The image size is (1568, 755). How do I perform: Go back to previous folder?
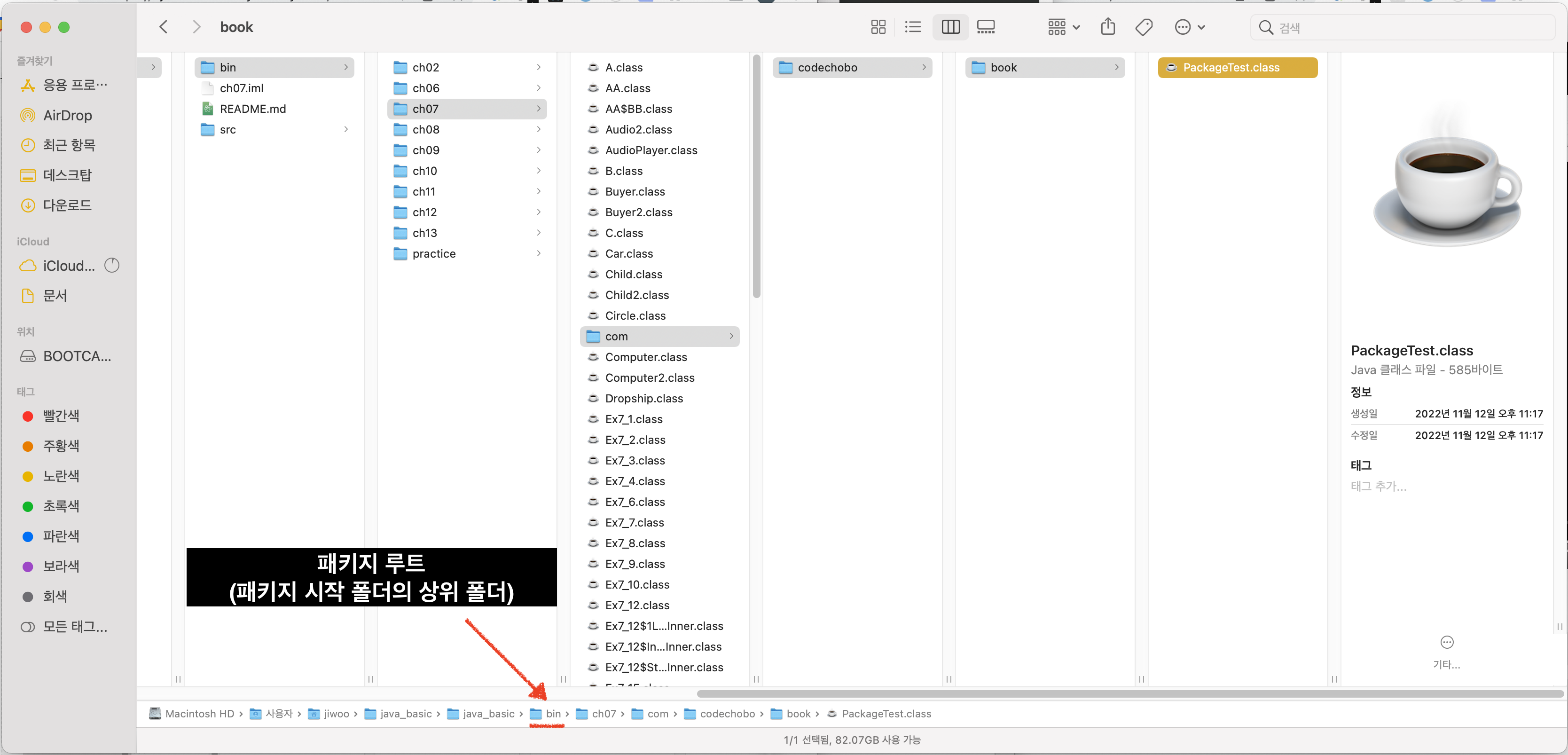163,27
